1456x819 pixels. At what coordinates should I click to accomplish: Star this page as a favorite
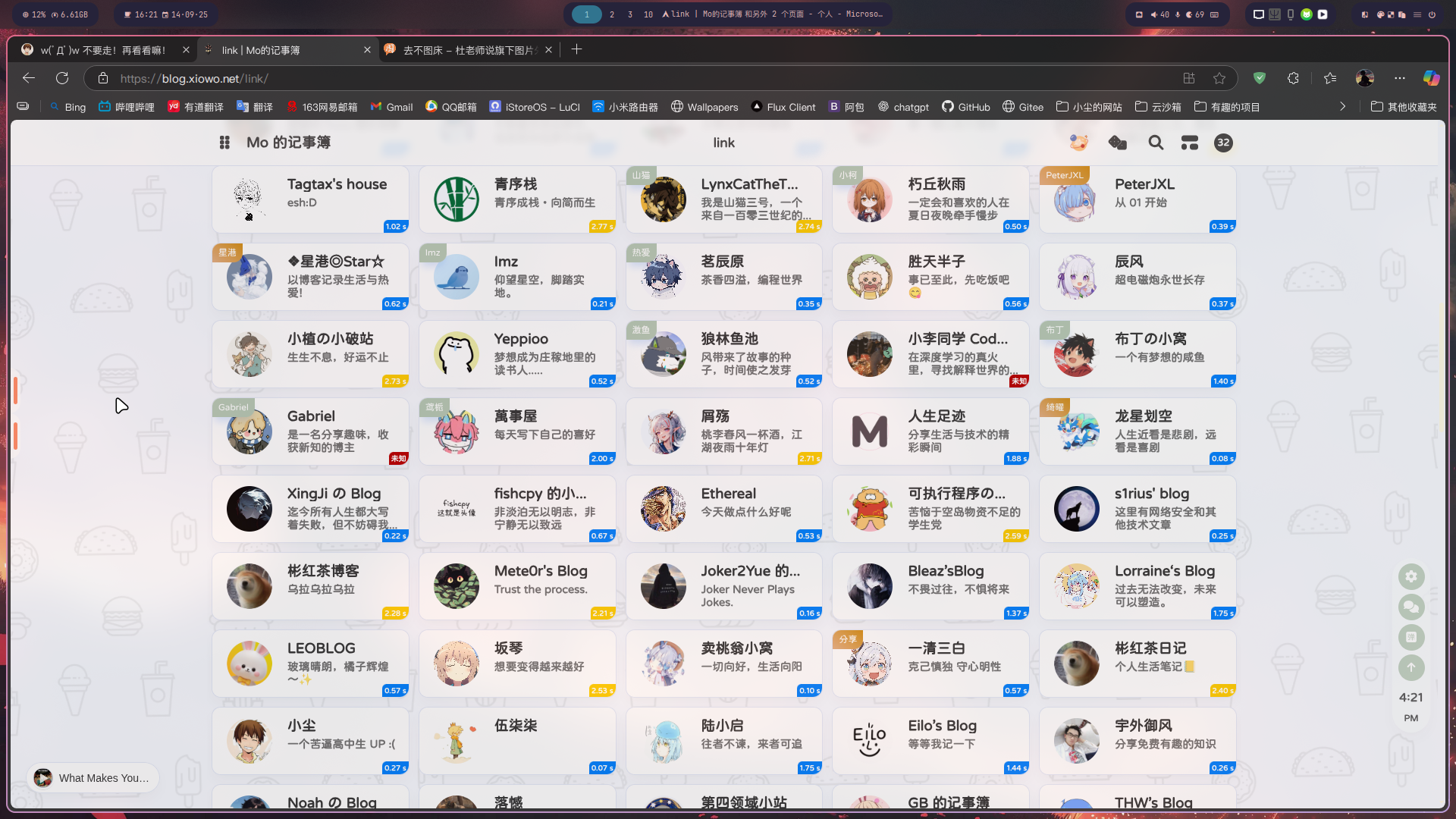click(1219, 78)
